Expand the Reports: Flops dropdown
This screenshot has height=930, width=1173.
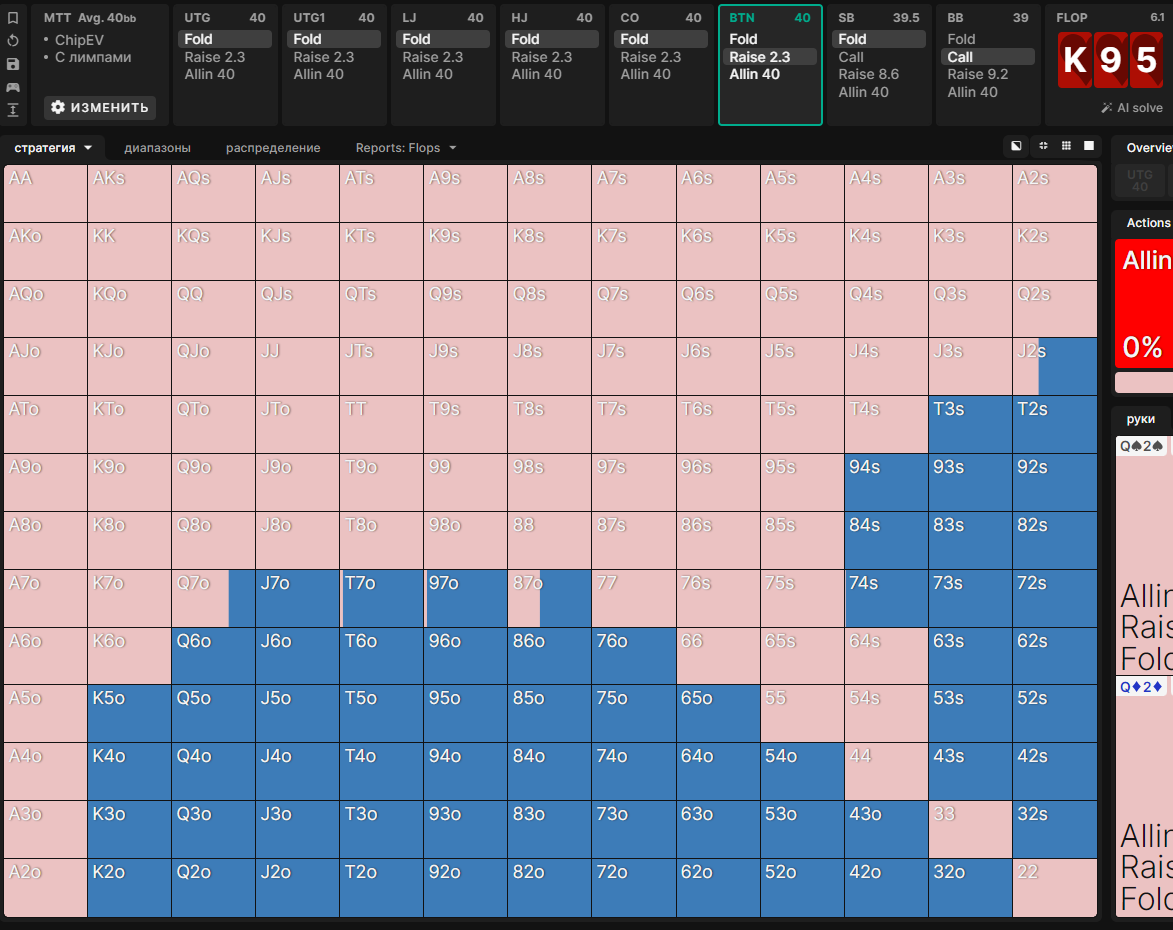click(x=405, y=148)
